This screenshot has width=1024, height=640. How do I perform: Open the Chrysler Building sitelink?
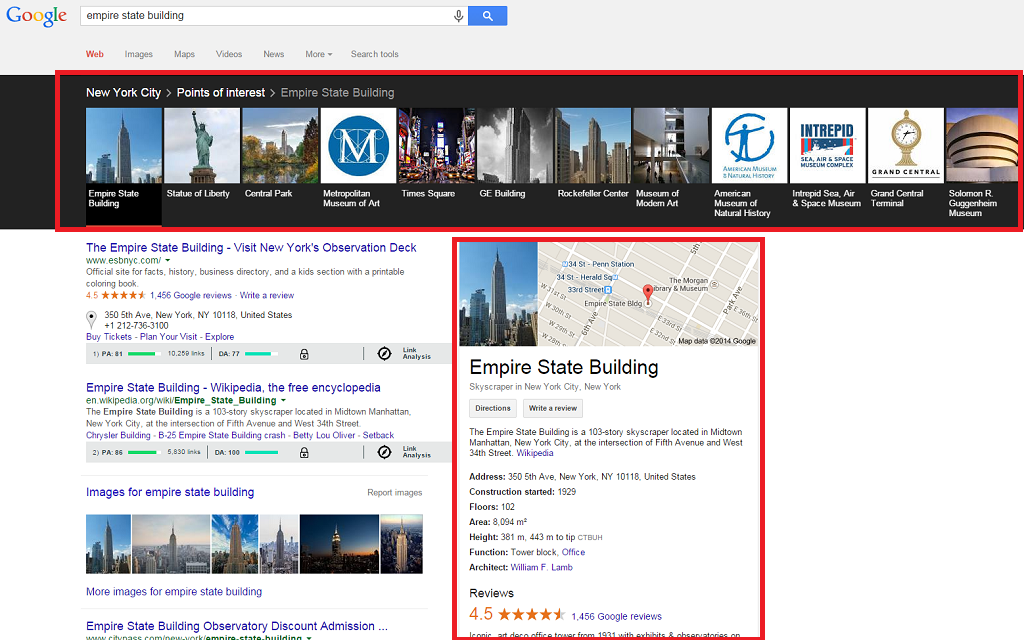(x=118, y=436)
